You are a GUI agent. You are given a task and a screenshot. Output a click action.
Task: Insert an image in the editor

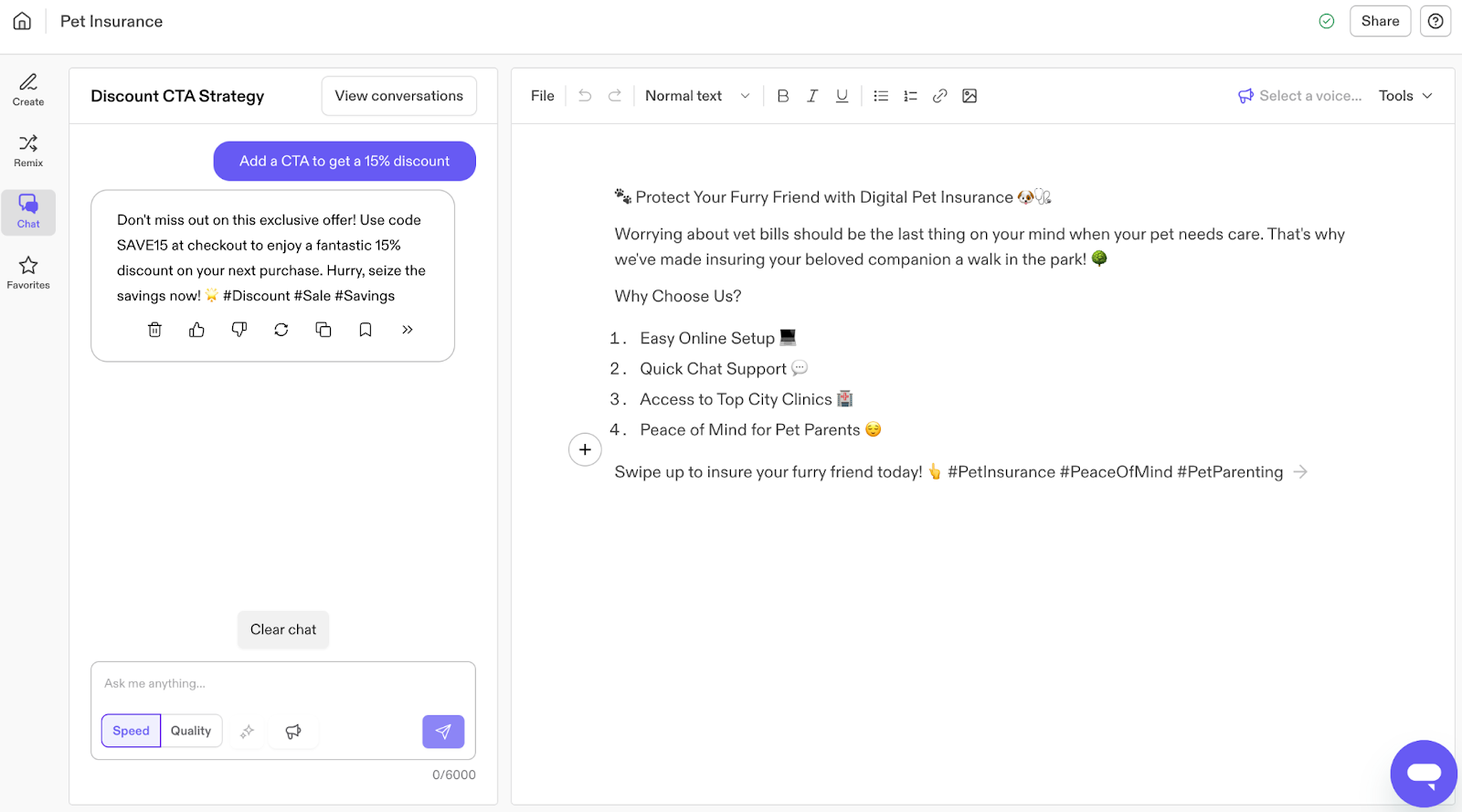tap(969, 96)
